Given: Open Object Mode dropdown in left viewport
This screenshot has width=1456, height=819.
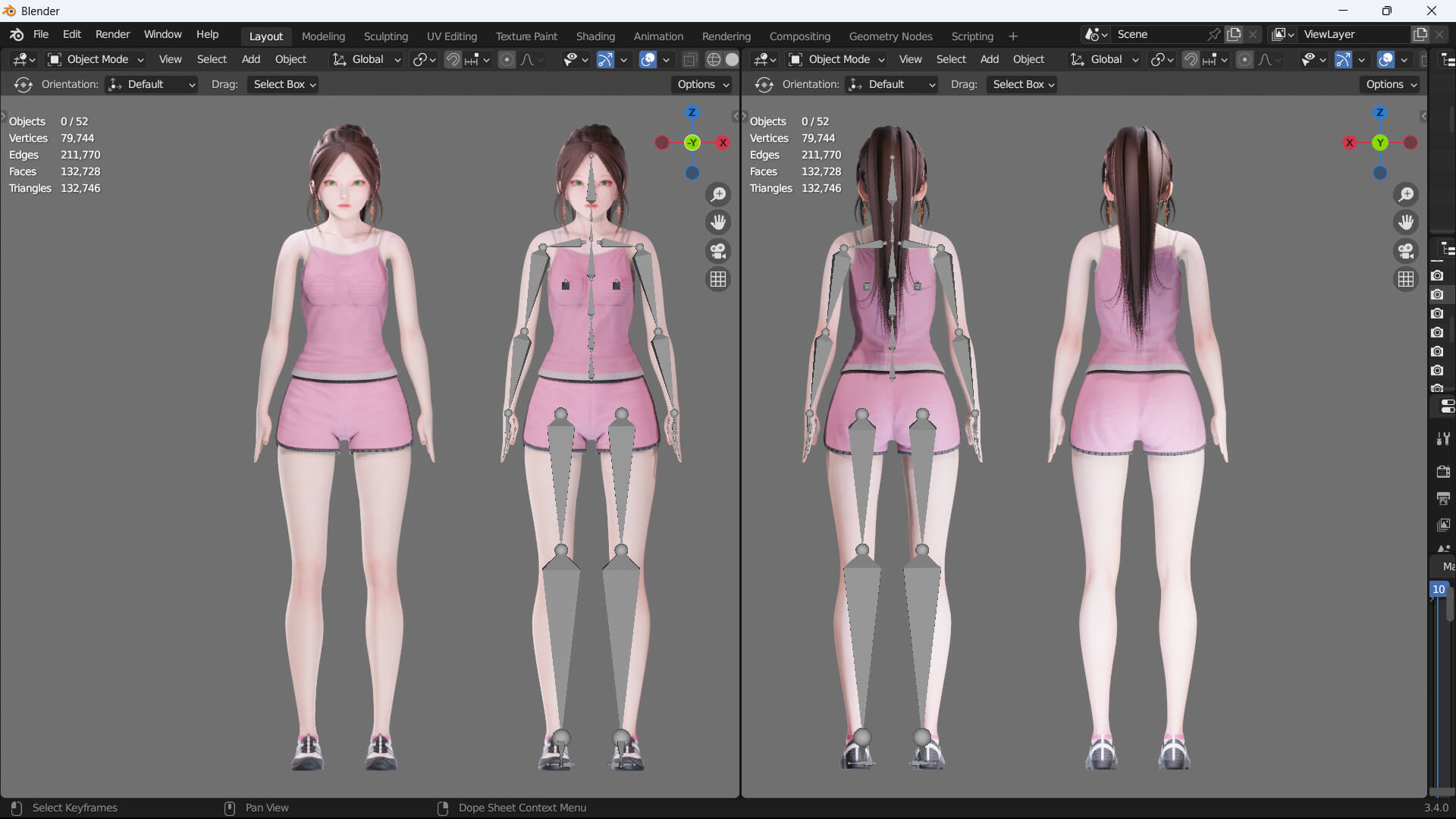Looking at the screenshot, I should [x=96, y=59].
